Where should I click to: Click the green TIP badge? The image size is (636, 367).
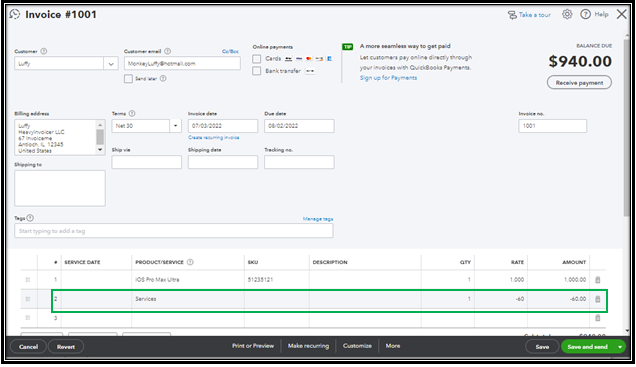coord(348,47)
